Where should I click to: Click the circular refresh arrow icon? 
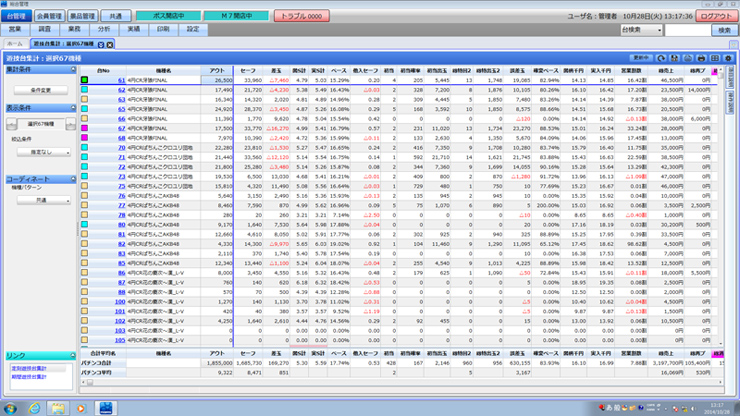tap(661, 58)
